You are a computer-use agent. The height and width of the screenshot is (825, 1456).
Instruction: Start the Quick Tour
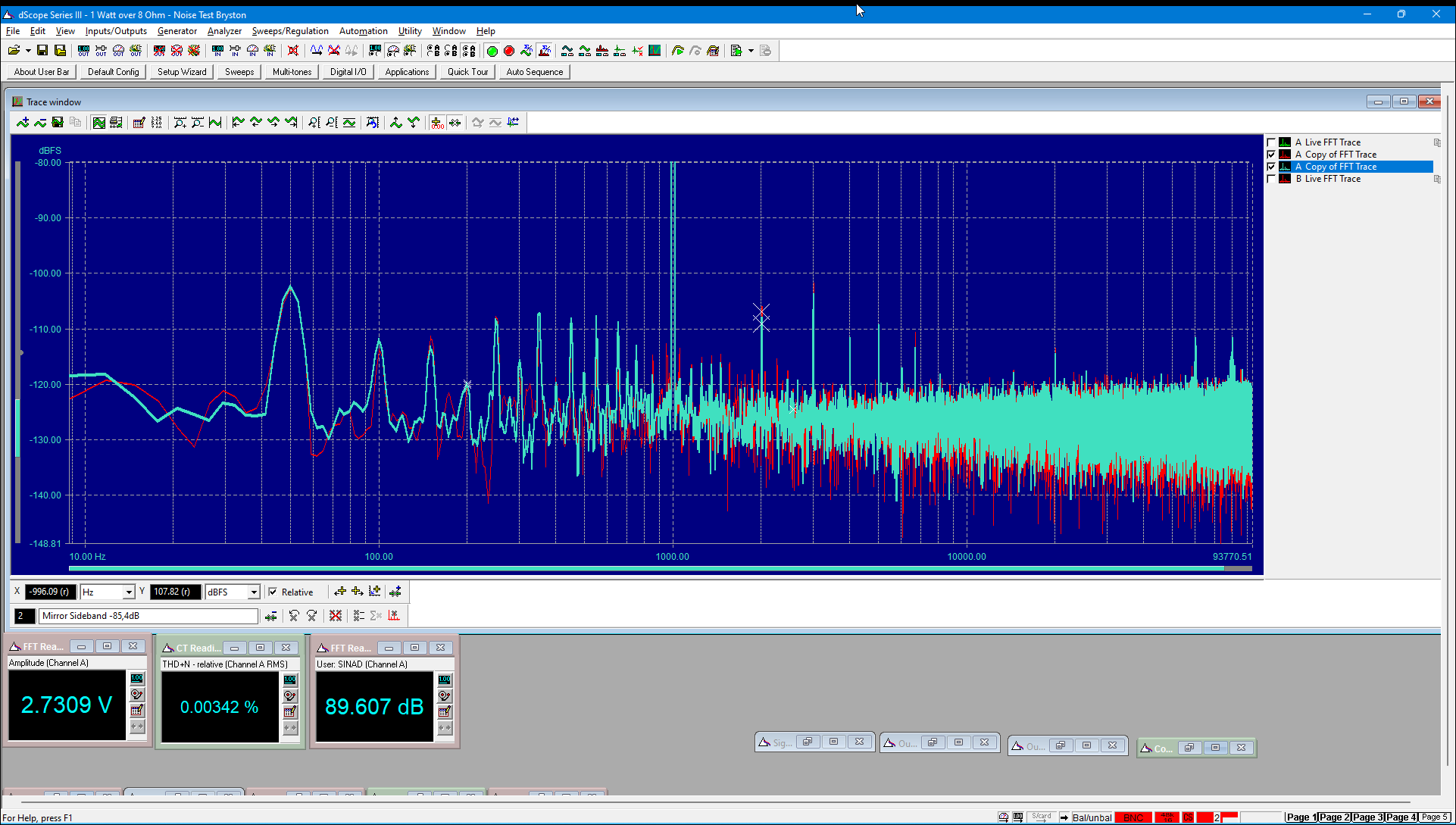(x=467, y=72)
